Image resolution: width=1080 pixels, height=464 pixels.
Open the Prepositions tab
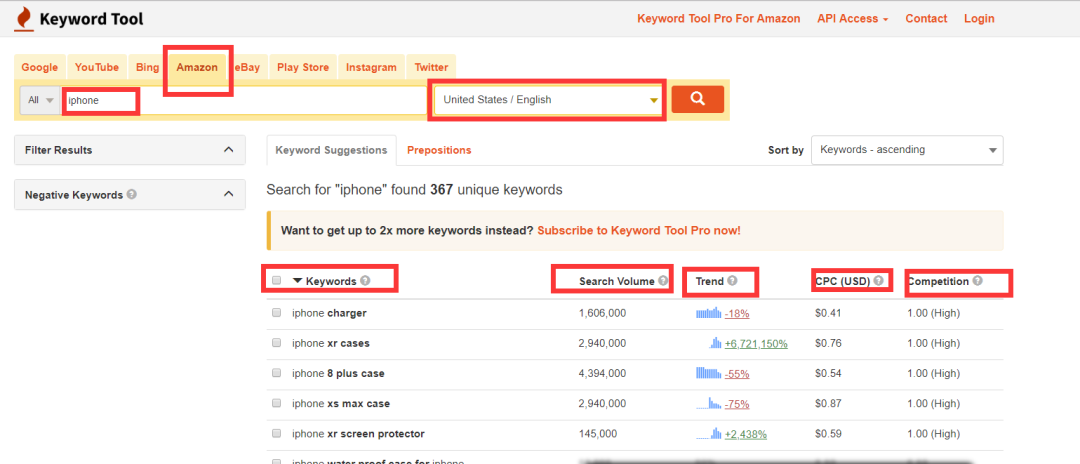click(439, 150)
